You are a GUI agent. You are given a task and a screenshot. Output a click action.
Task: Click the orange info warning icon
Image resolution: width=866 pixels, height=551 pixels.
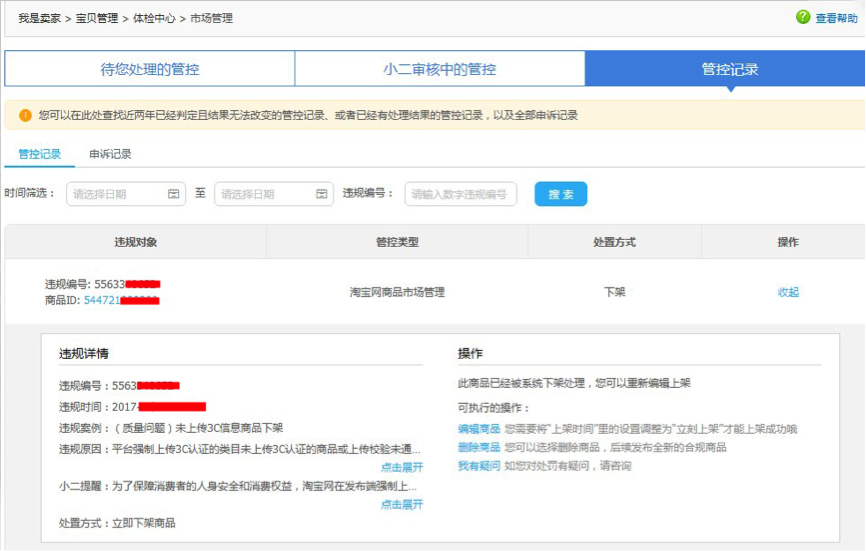coord(25,116)
